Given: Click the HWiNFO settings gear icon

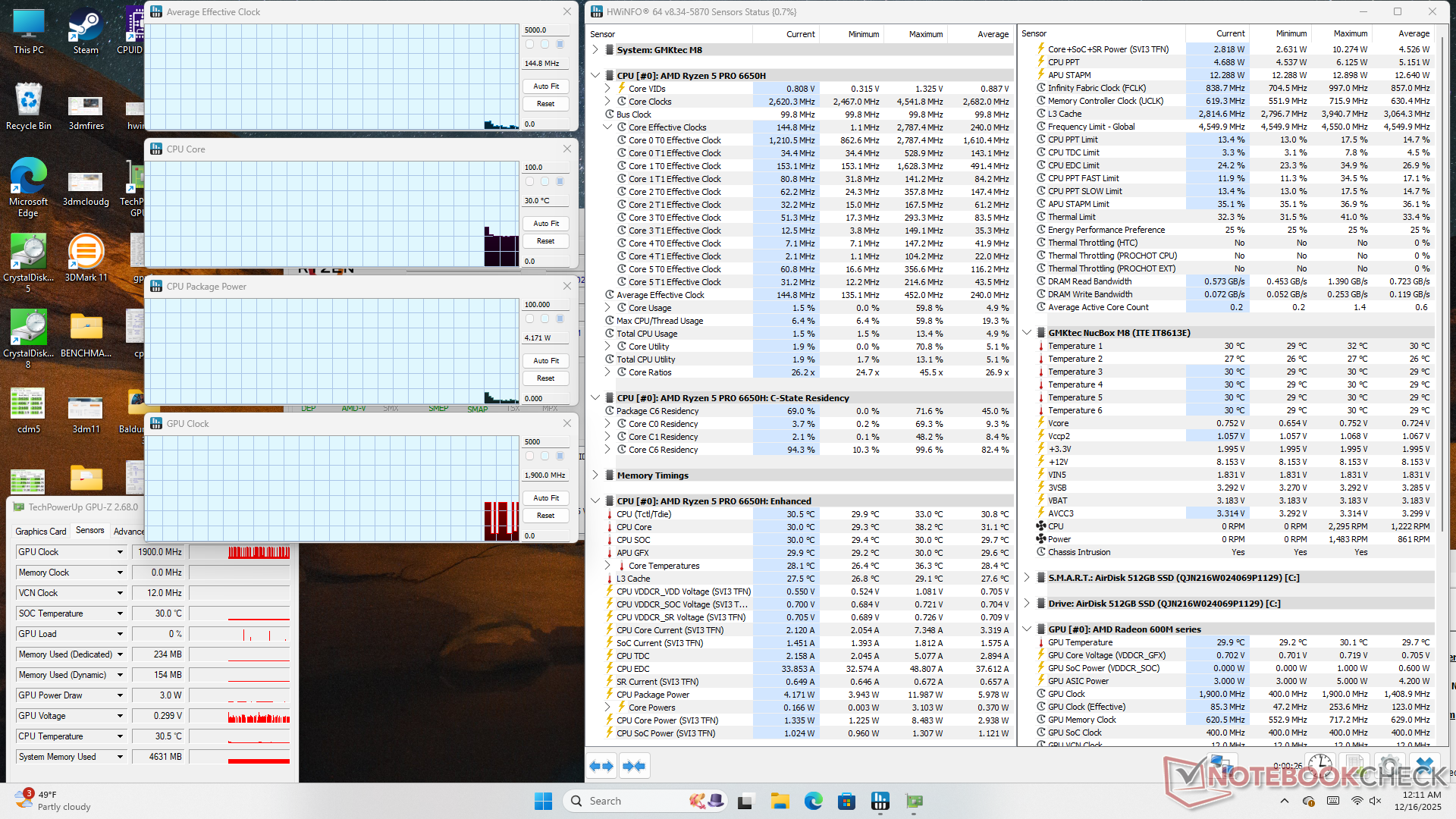Looking at the screenshot, I should click(x=1389, y=764).
